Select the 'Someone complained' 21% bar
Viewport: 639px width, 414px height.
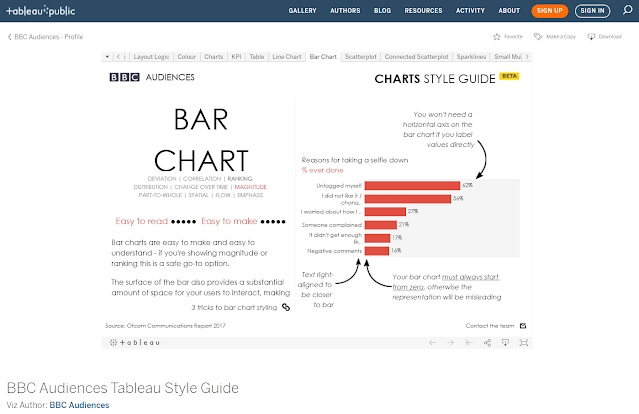tap(381, 225)
